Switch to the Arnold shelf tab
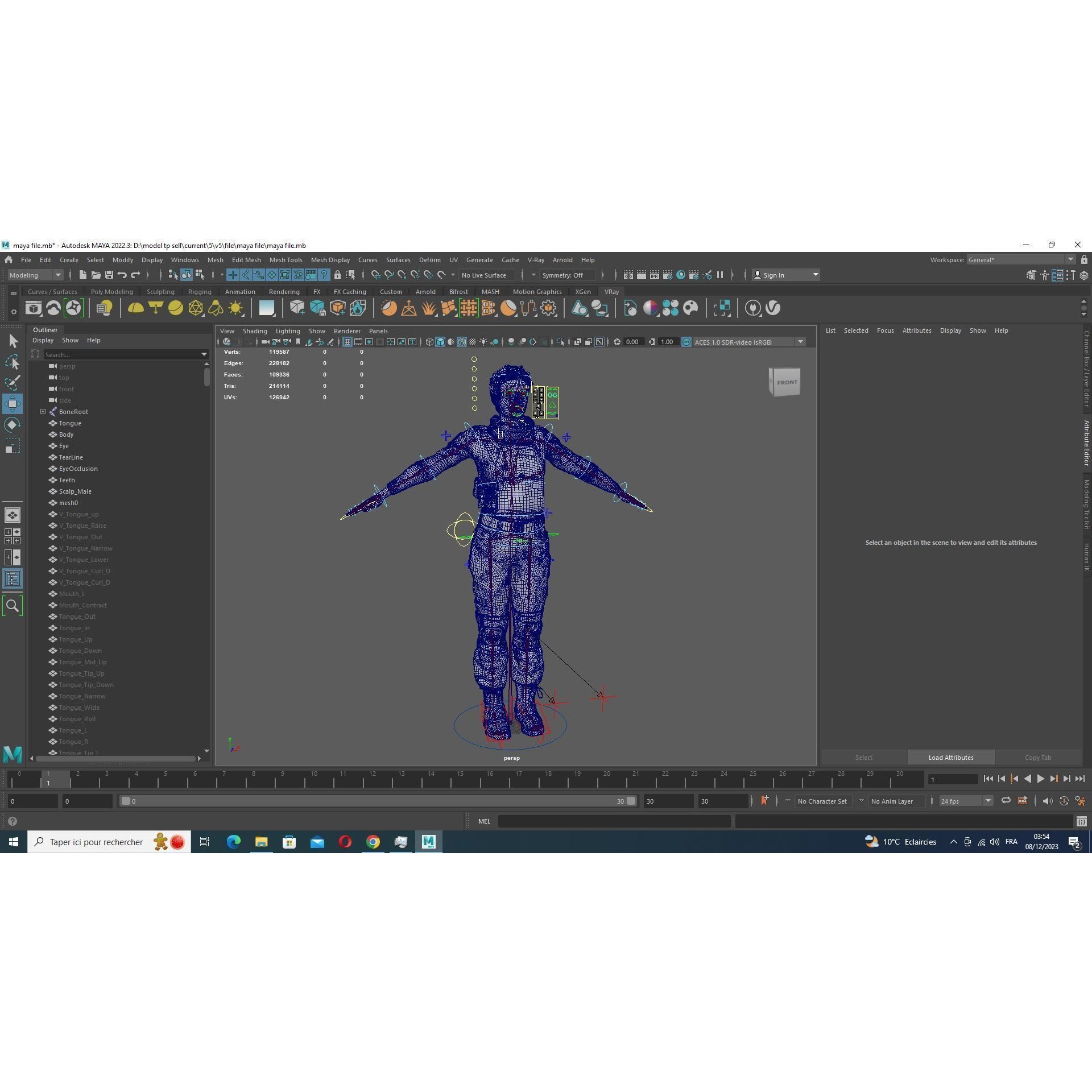The width and height of the screenshot is (1092, 1092). [425, 292]
